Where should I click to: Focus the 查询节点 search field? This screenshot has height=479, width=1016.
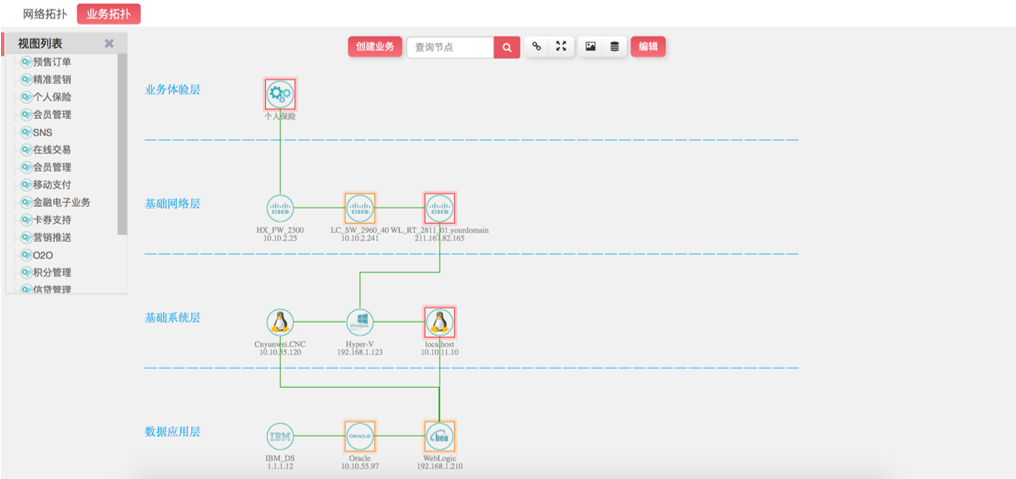pos(450,47)
